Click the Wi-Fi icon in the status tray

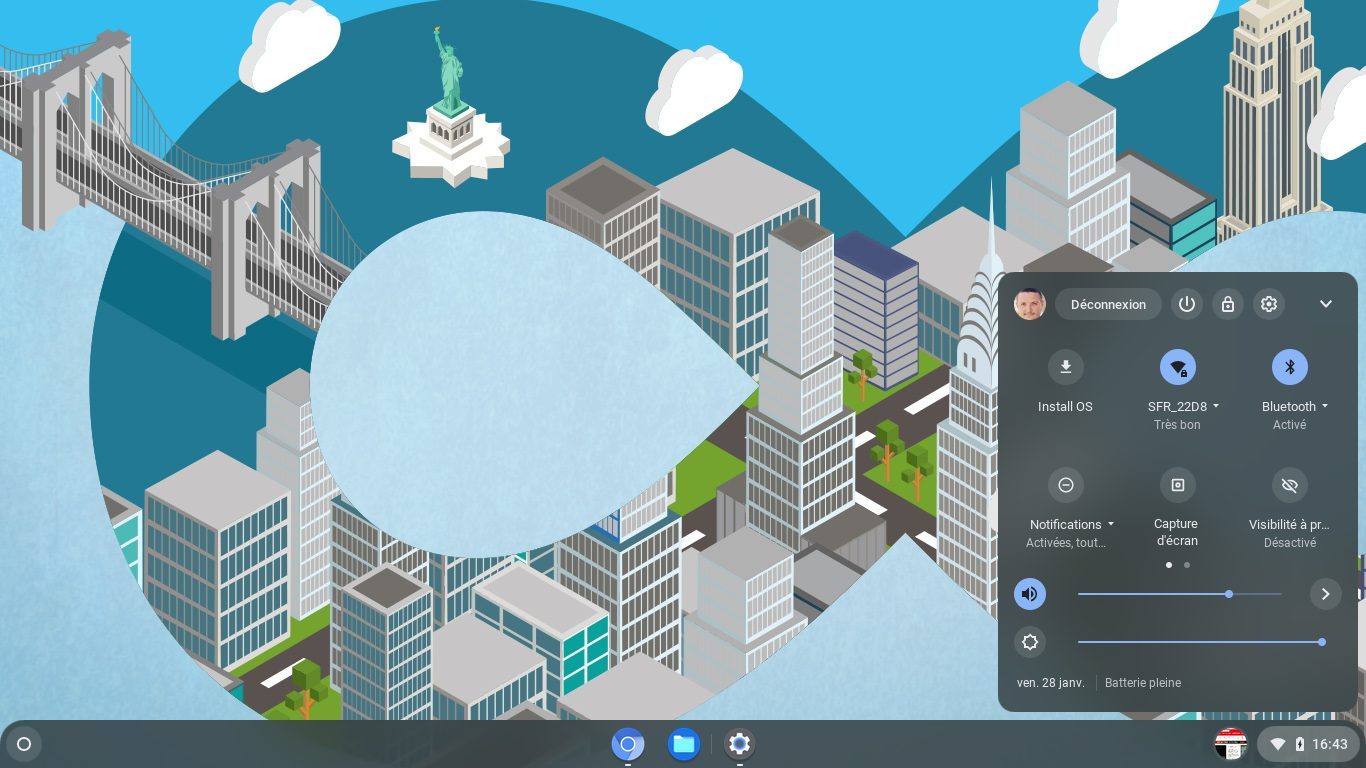[x=1278, y=744]
